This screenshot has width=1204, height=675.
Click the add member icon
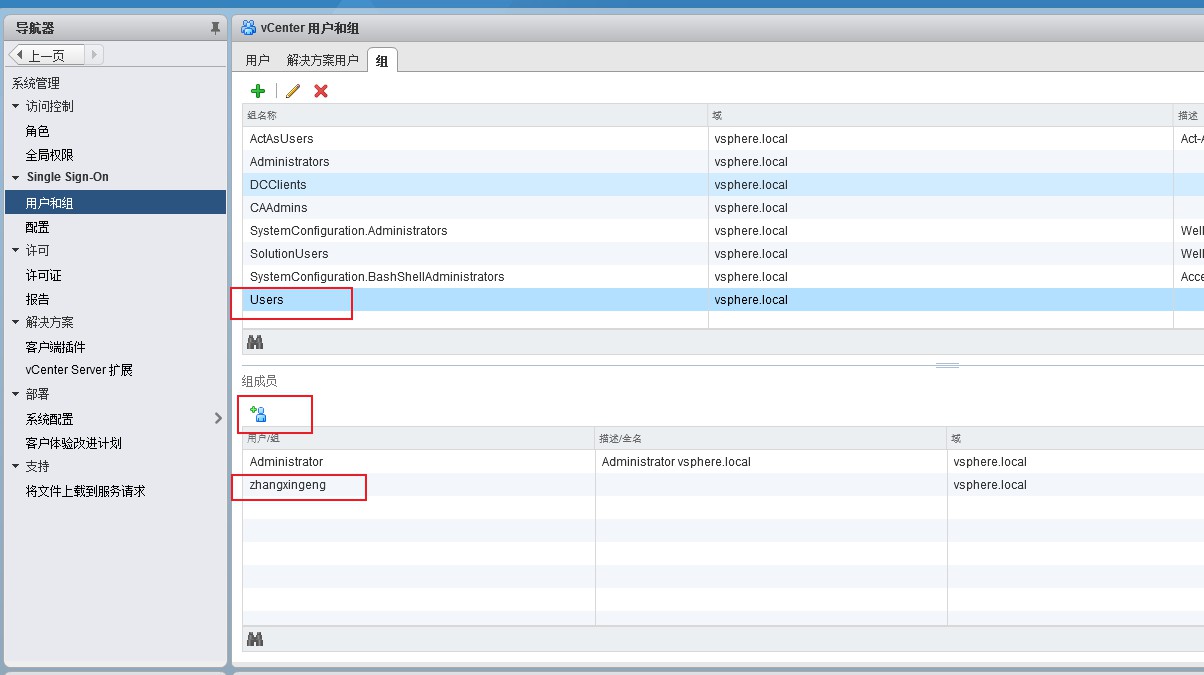pos(258,413)
